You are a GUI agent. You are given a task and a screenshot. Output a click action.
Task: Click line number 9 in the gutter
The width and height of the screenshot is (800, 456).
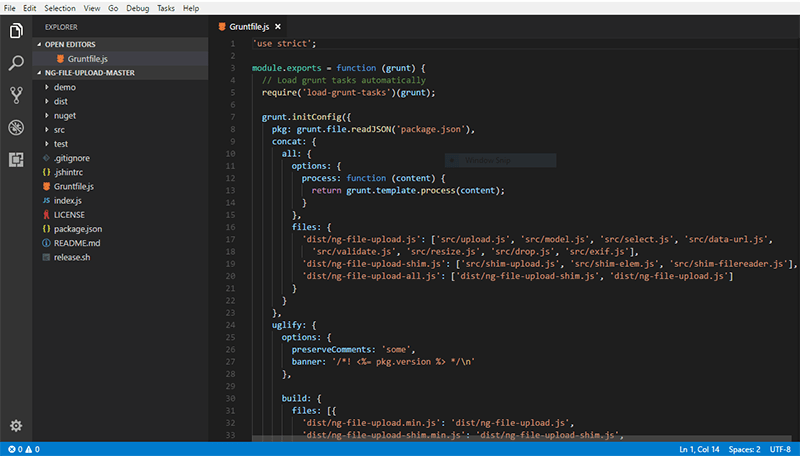click(233, 141)
